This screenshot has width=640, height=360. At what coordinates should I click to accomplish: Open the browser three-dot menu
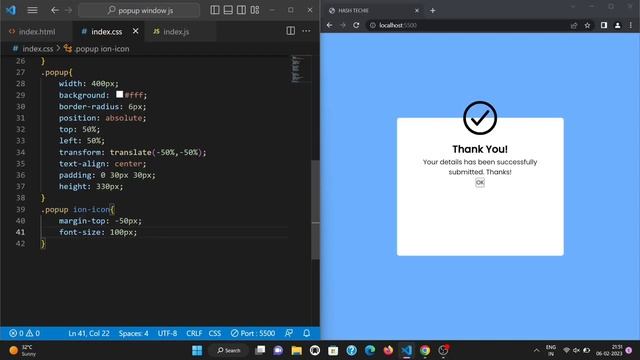tap(631, 25)
